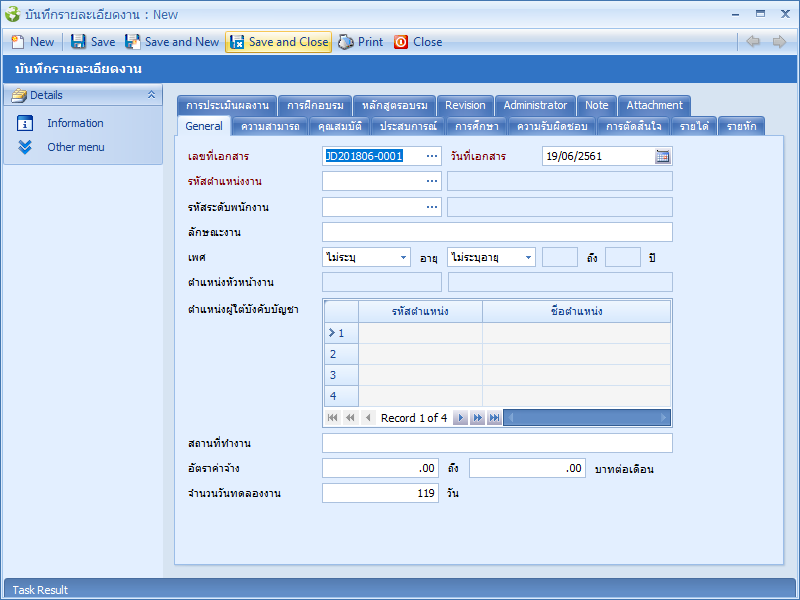Click the Save and Close button label
800x600 pixels.
(x=288, y=42)
